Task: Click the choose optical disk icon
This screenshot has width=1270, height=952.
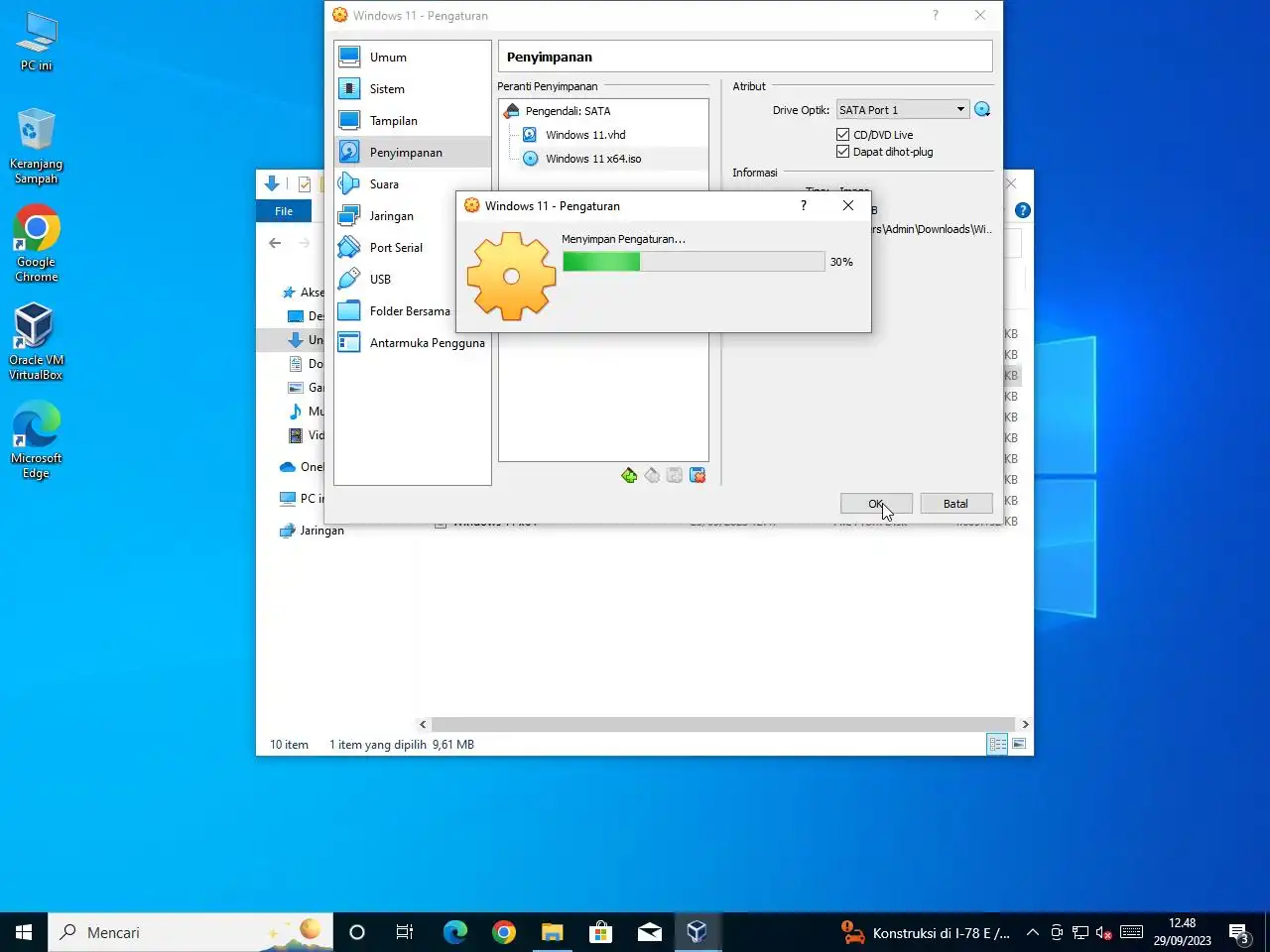Action: [x=982, y=110]
